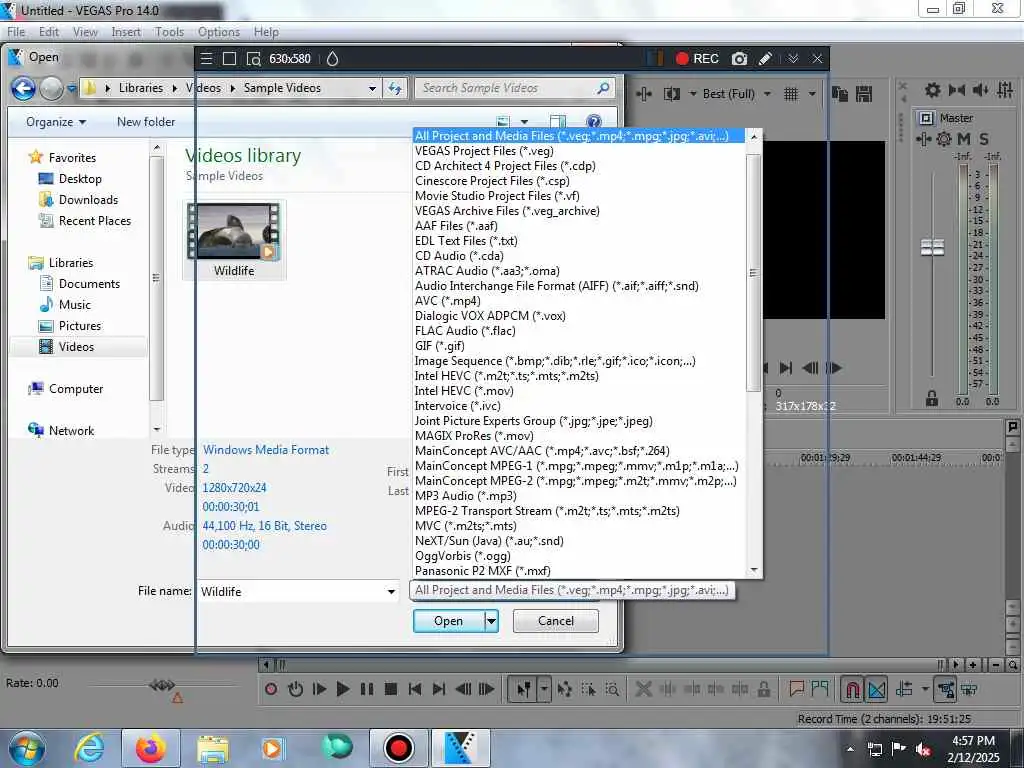Select Downloads in the navigation pane
This screenshot has width=1024, height=768.
pos(88,200)
